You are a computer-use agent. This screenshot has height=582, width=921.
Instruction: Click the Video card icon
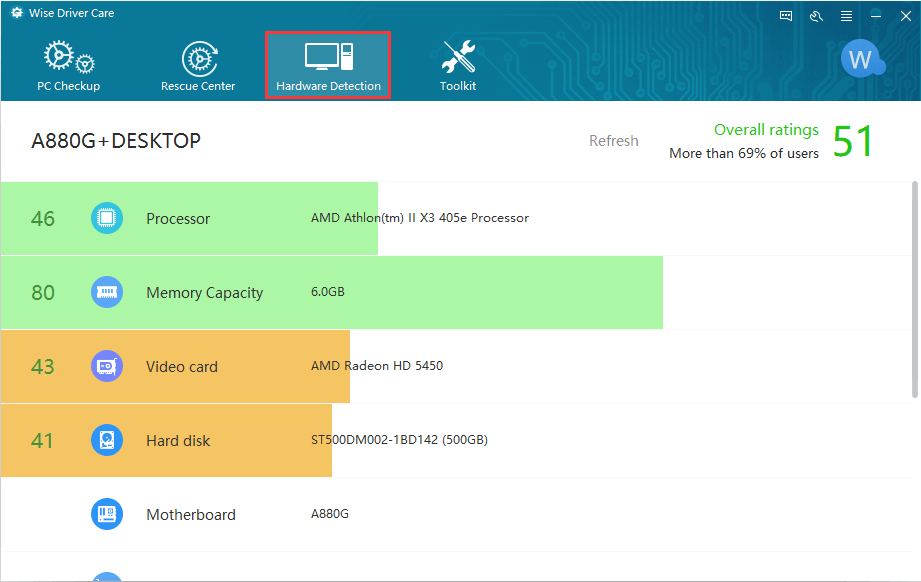point(107,366)
